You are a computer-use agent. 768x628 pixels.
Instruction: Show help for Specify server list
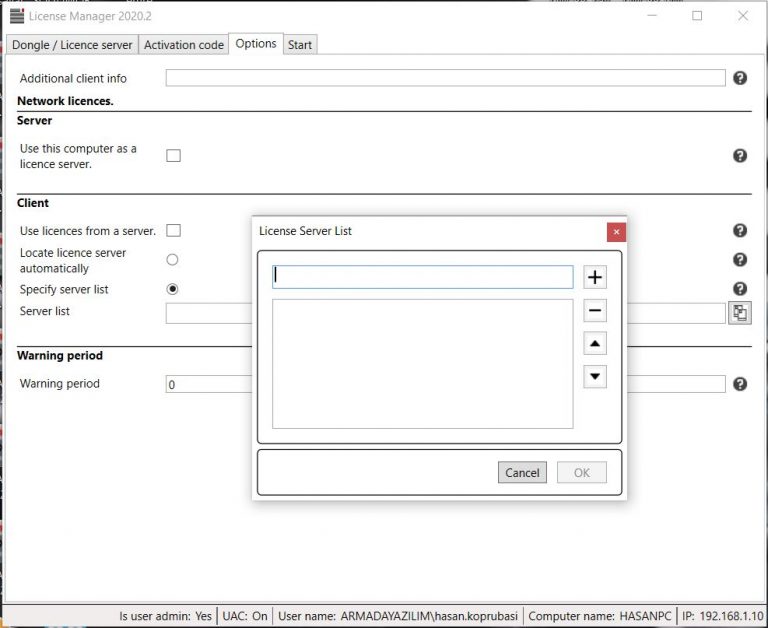point(740,289)
